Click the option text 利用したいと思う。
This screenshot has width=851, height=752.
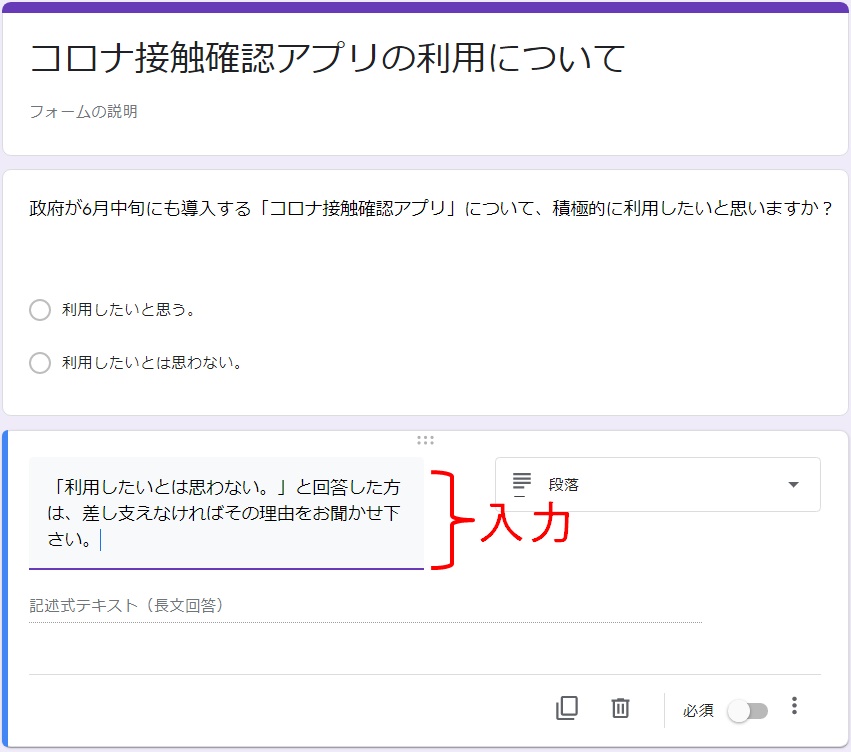[x=128, y=310]
